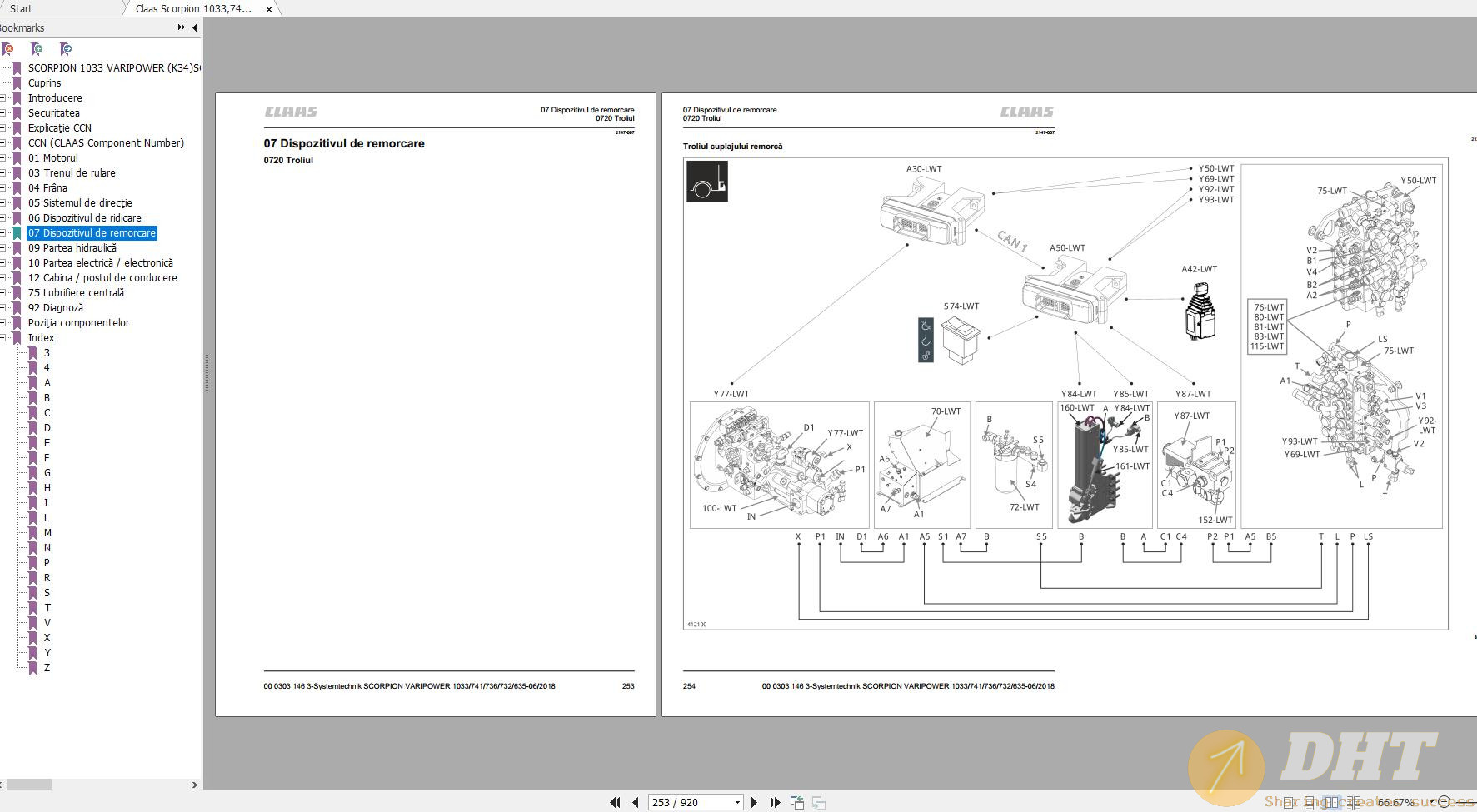Image resolution: width=1477 pixels, height=812 pixels.
Task: Open the 06 Dispozitivul de ridicare bookmark
Action: 85,217
